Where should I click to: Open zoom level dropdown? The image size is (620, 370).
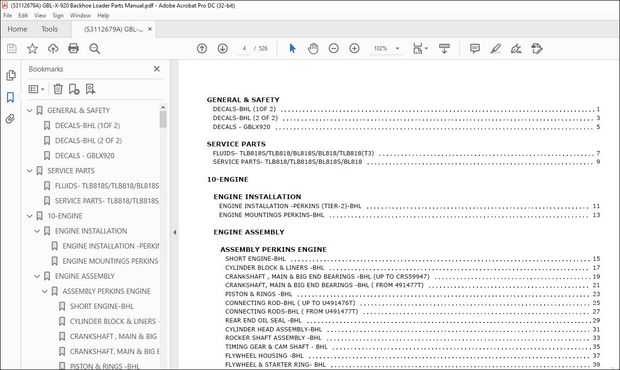coord(397,49)
